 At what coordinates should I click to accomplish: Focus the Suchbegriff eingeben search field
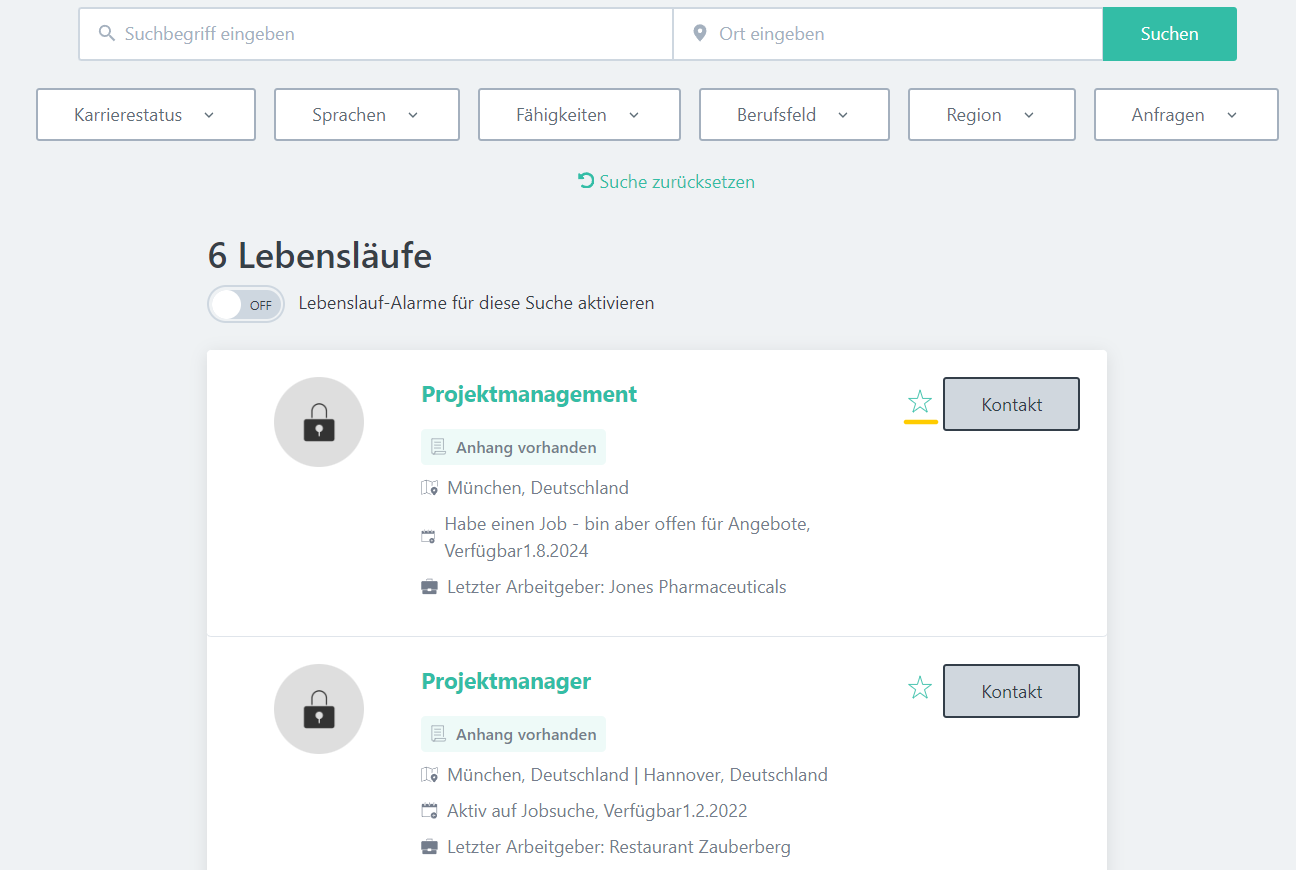pos(390,34)
